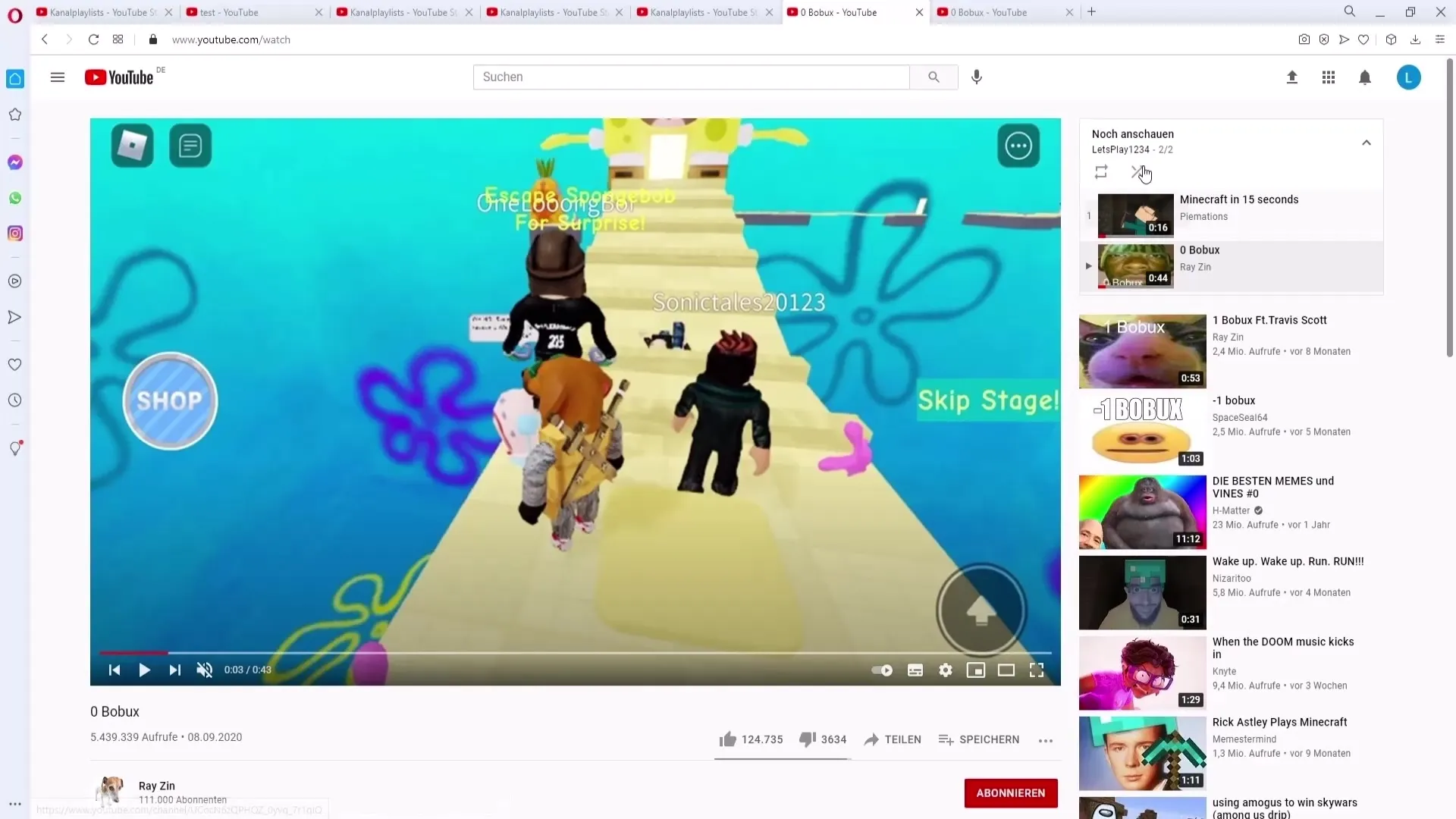This screenshot has height=819, width=1456.
Task: Click the settings gear icon in player
Action: pos(946,670)
